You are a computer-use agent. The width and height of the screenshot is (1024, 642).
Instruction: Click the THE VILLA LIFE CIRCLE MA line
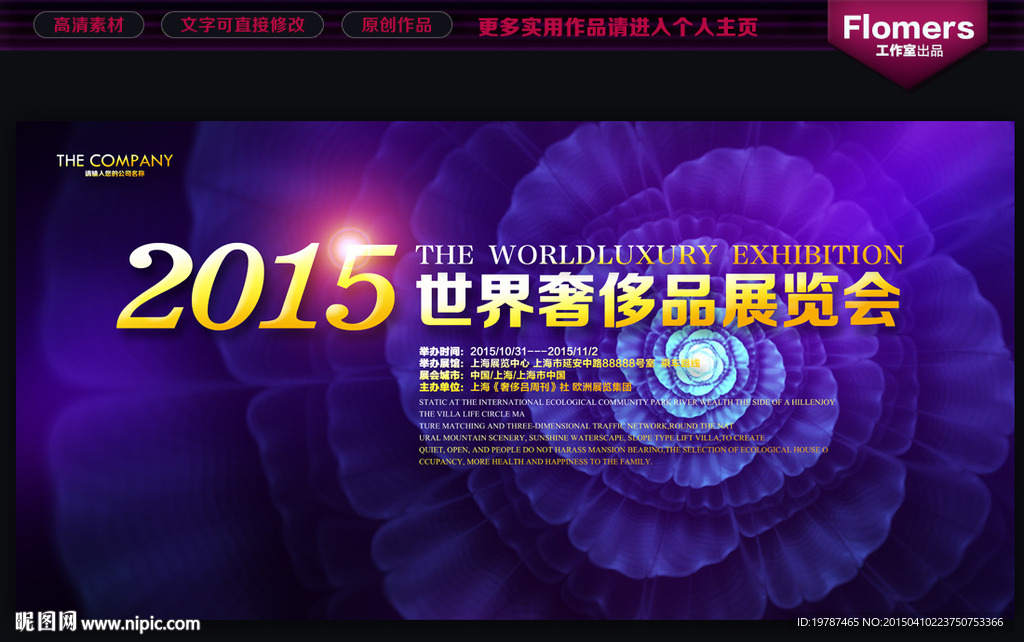coord(472,414)
